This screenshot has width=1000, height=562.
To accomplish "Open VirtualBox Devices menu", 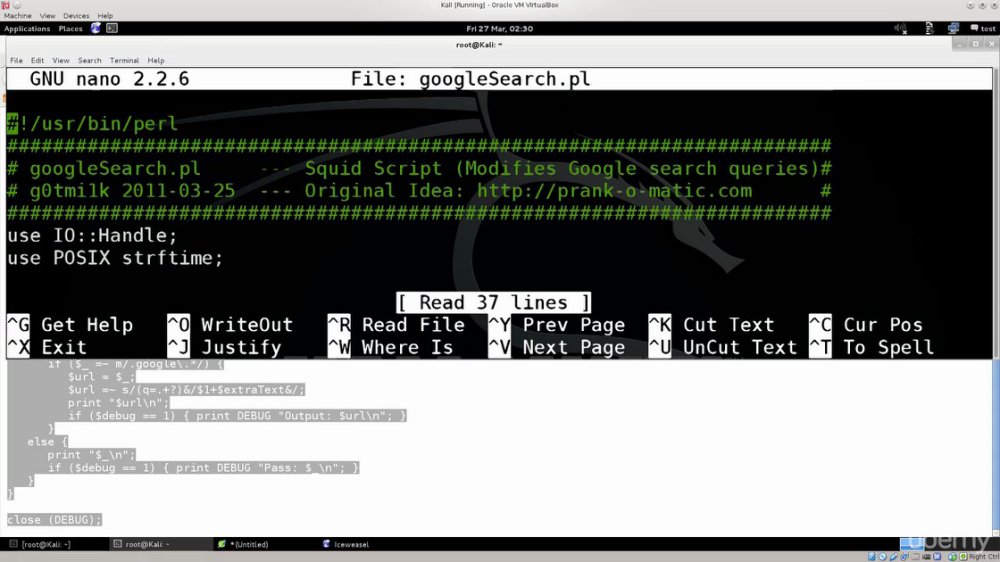I will 76,15.
